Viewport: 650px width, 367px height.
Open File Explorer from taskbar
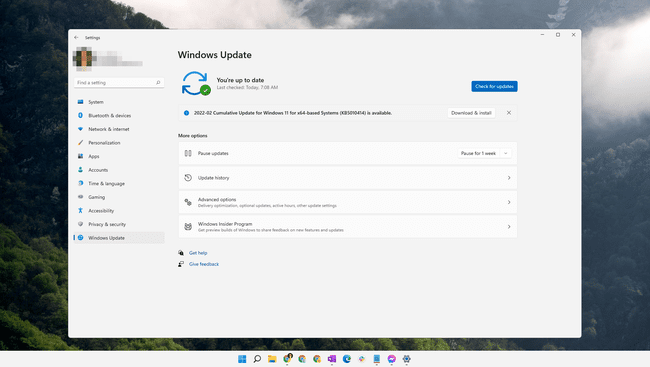[x=272, y=359]
